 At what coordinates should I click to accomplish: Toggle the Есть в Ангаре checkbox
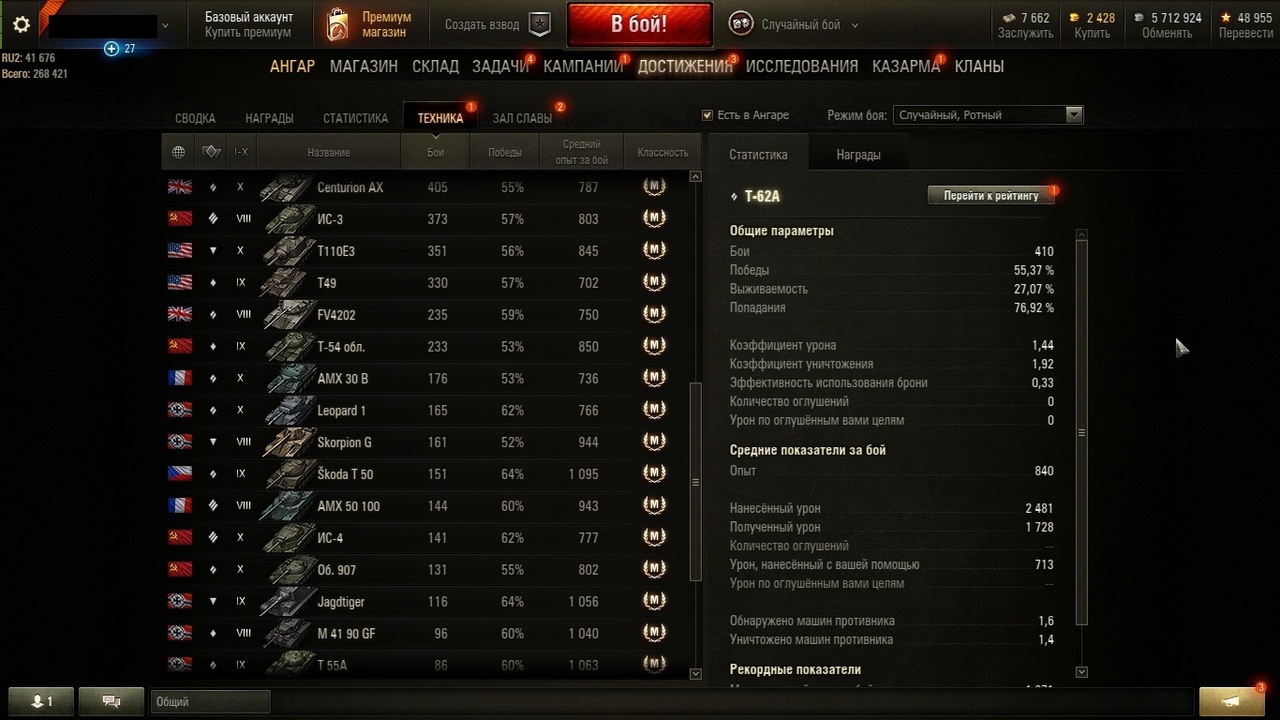[707, 115]
